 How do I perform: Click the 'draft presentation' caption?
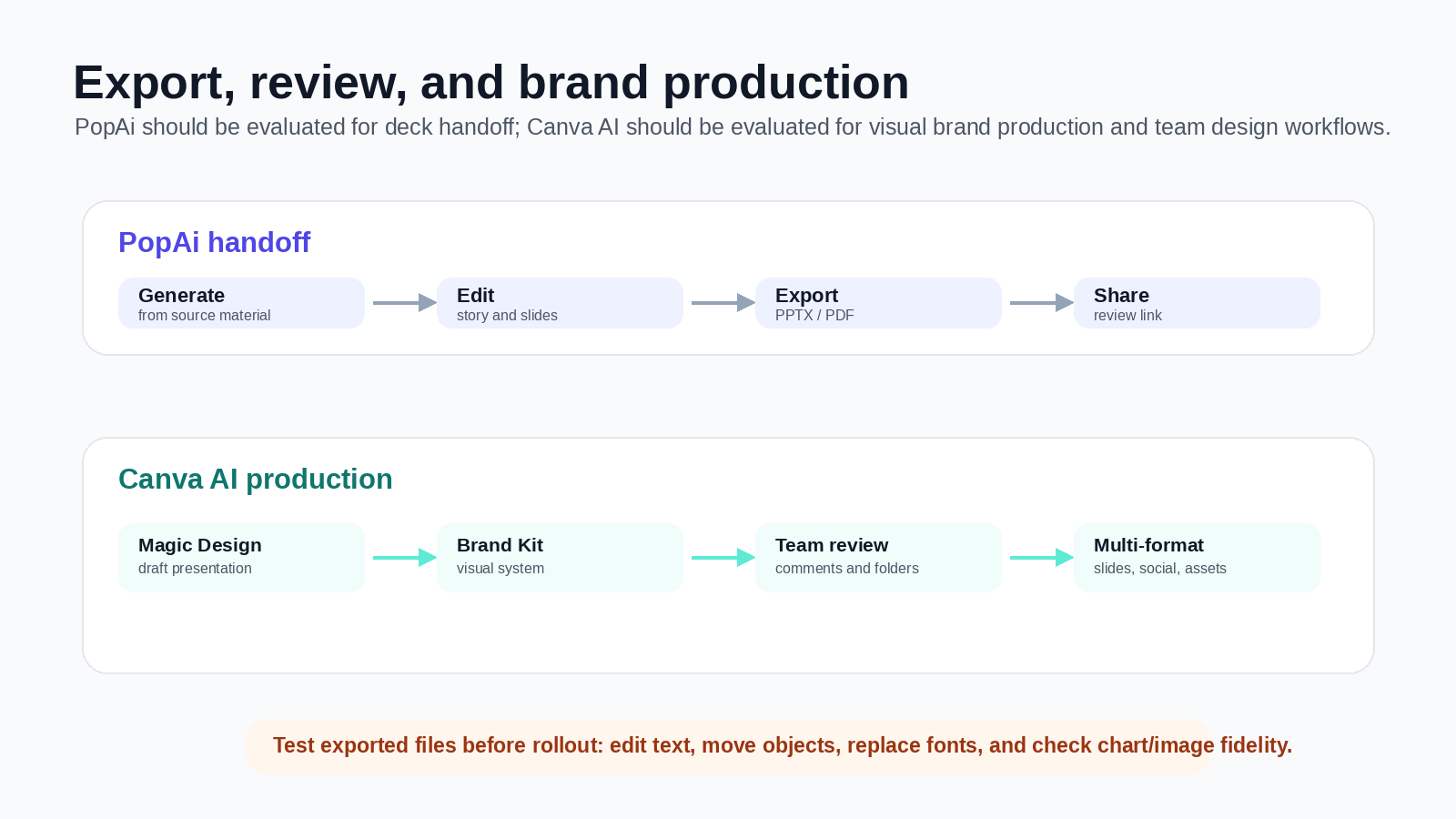(195, 569)
